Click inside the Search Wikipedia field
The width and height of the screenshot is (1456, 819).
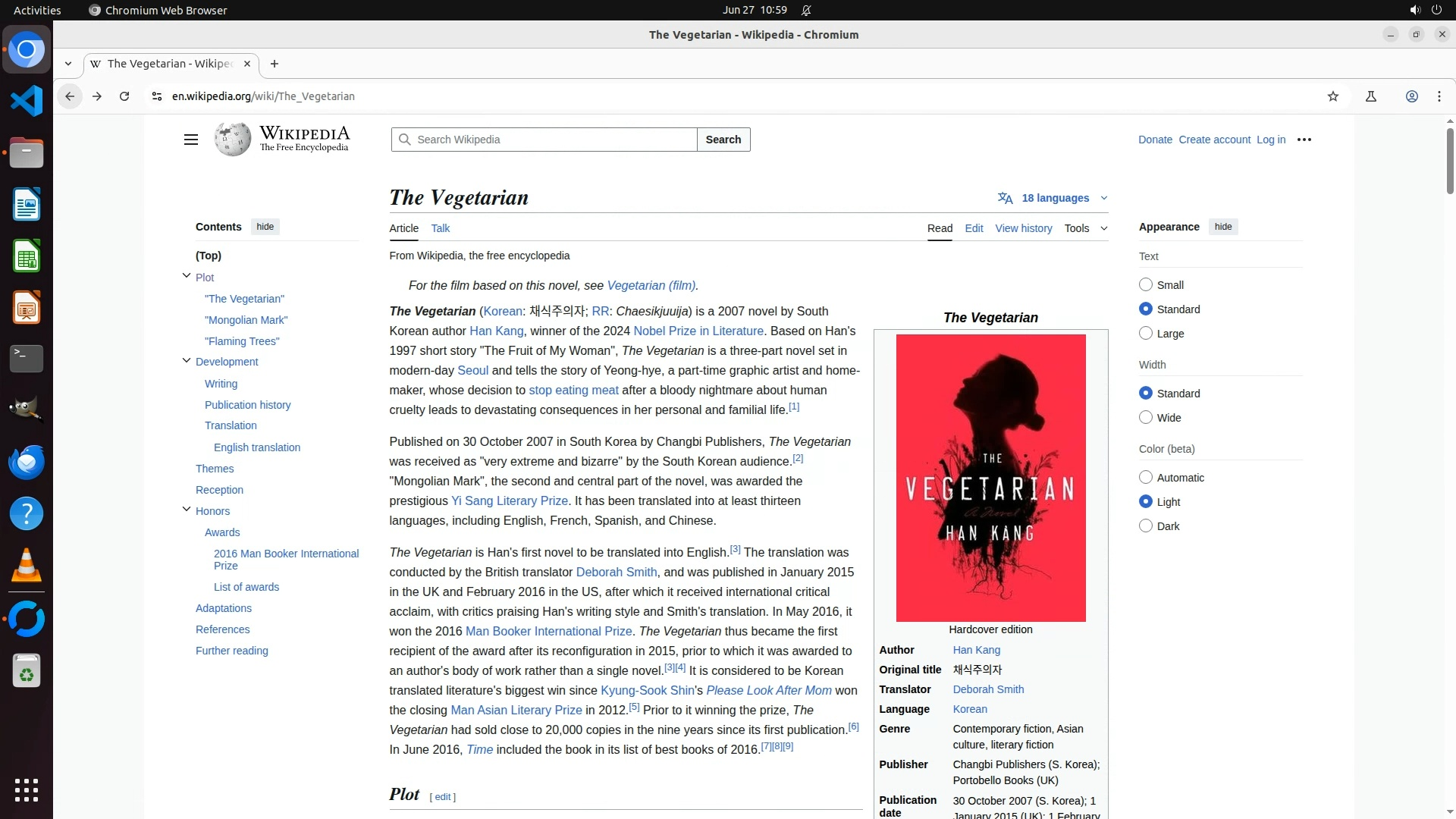[x=554, y=140]
